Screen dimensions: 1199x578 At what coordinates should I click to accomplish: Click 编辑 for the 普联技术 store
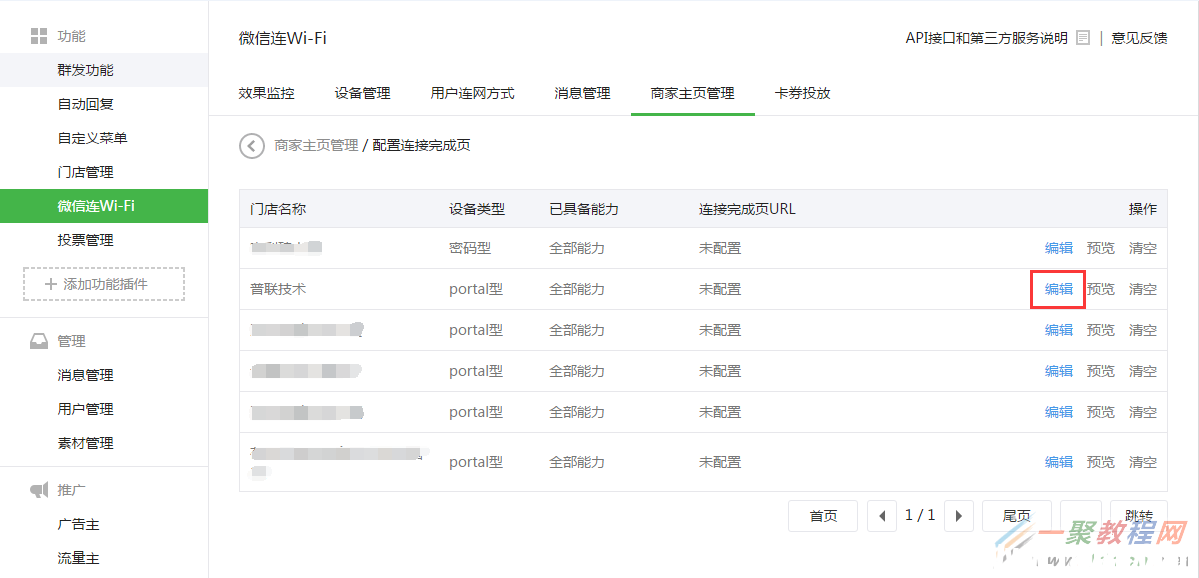pyautogui.click(x=1058, y=289)
